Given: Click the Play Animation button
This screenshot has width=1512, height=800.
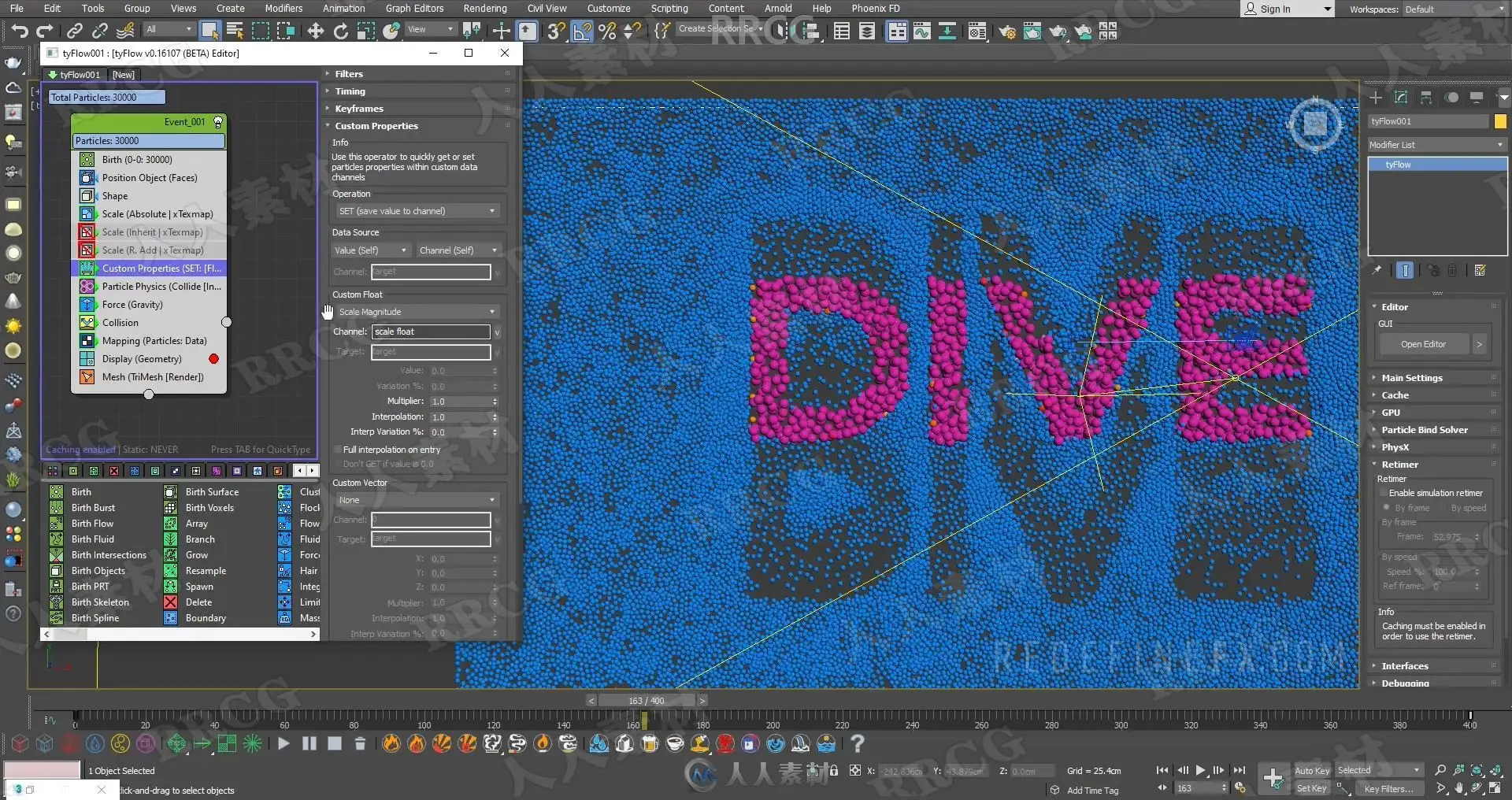Looking at the screenshot, I should pyautogui.click(x=1200, y=771).
